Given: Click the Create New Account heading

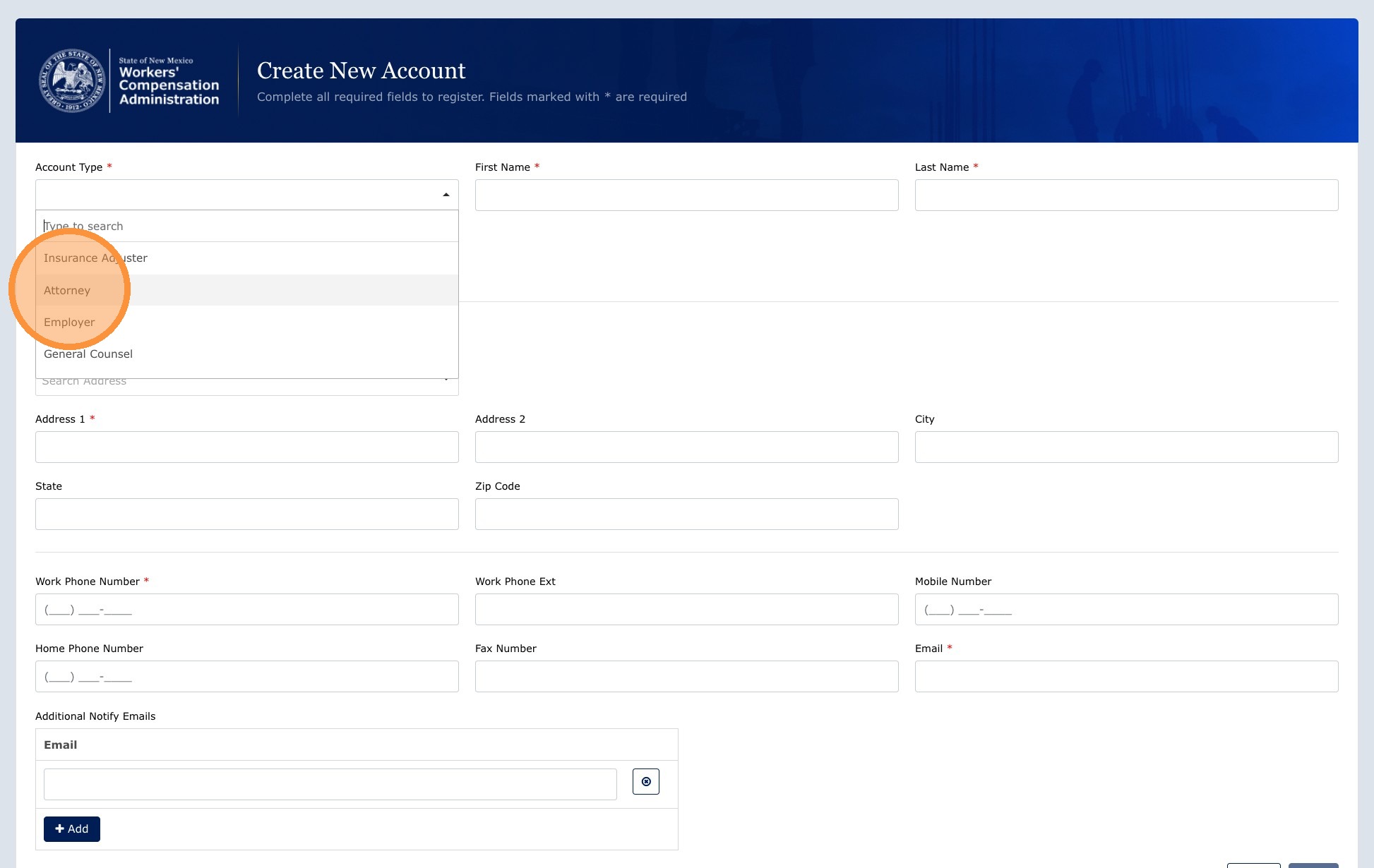Looking at the screenshot, I should point(361,71).
